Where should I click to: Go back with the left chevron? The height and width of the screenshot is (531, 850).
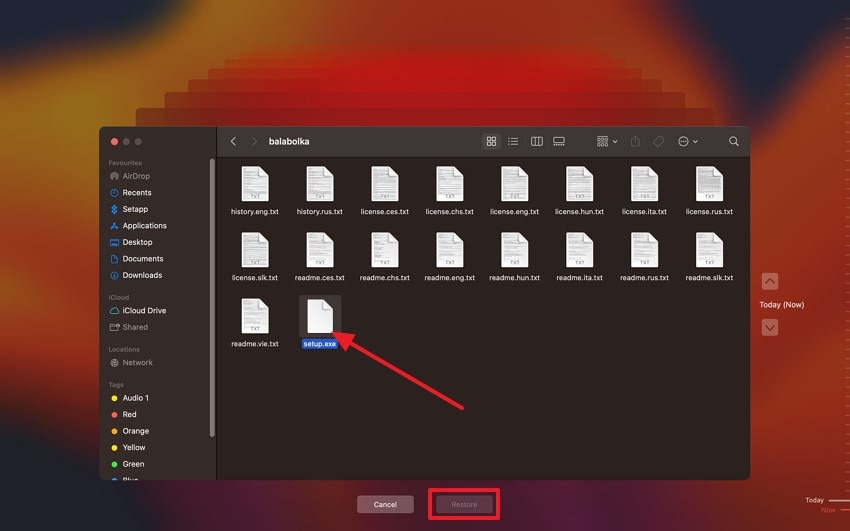(233, 141)
